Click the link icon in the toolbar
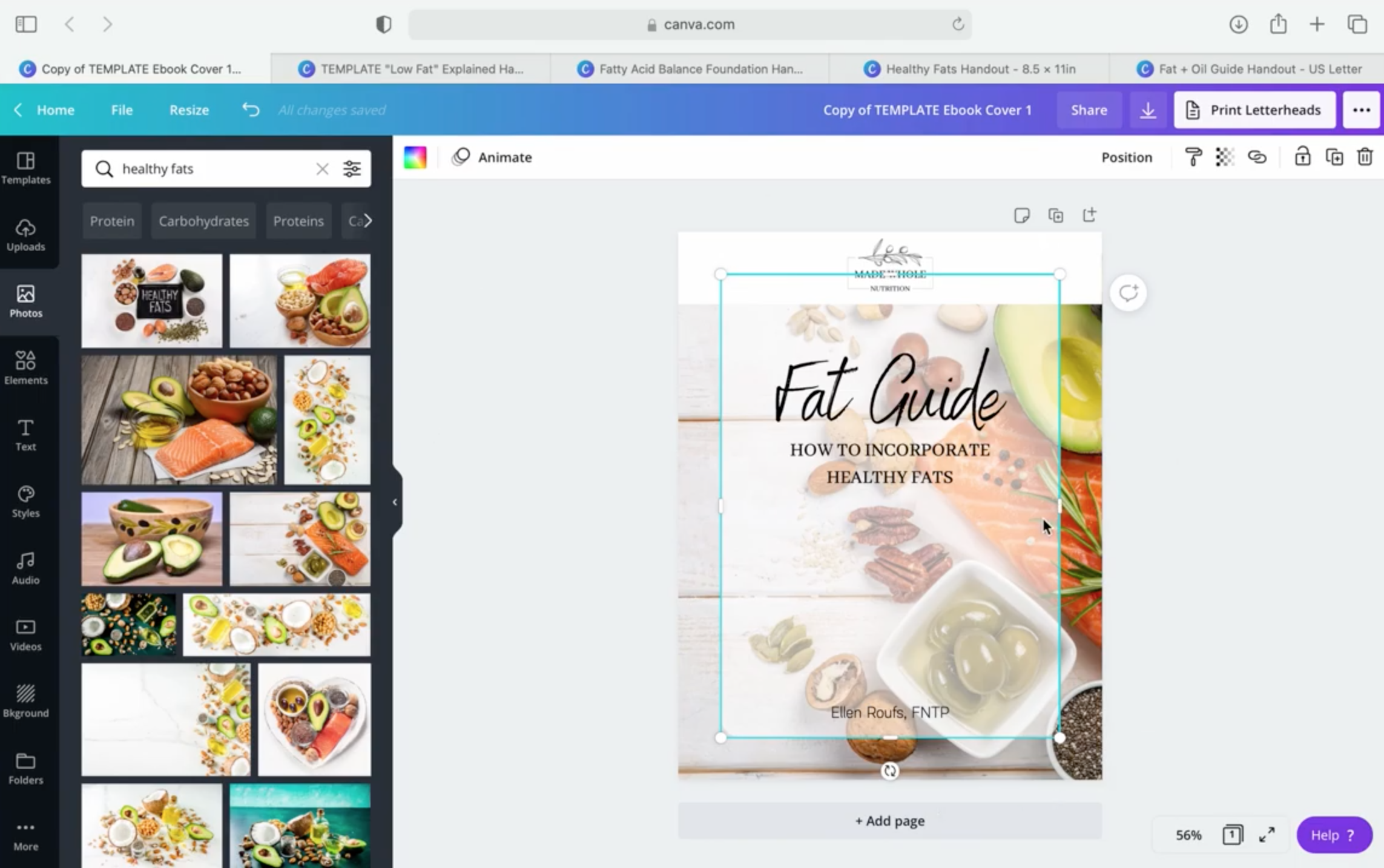This screenshot has width=1384, height=868. pos(1257,157)
